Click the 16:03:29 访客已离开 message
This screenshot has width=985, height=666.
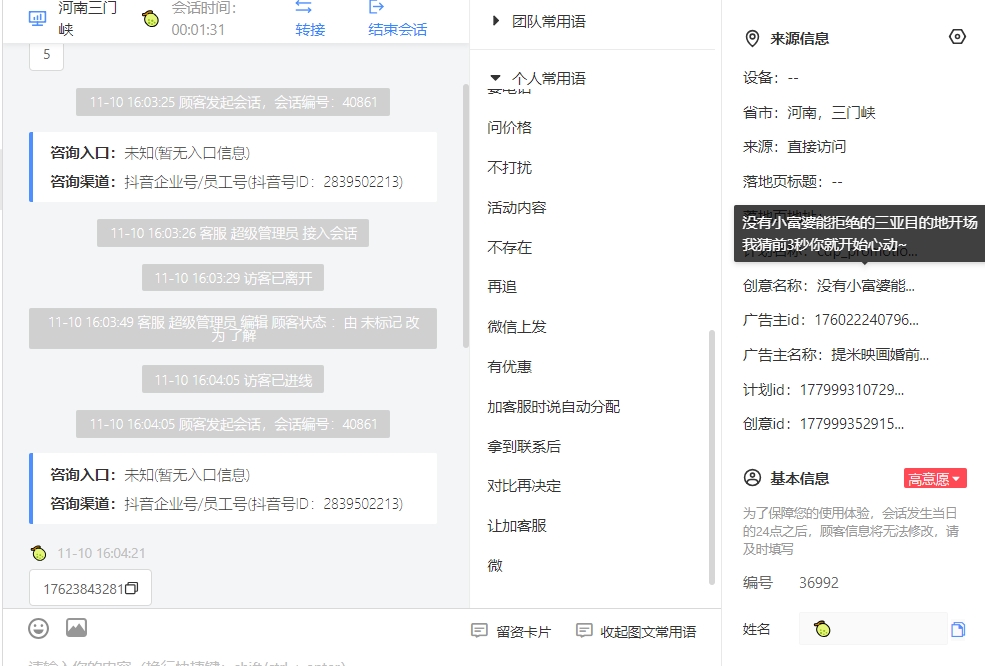(233, 278)
